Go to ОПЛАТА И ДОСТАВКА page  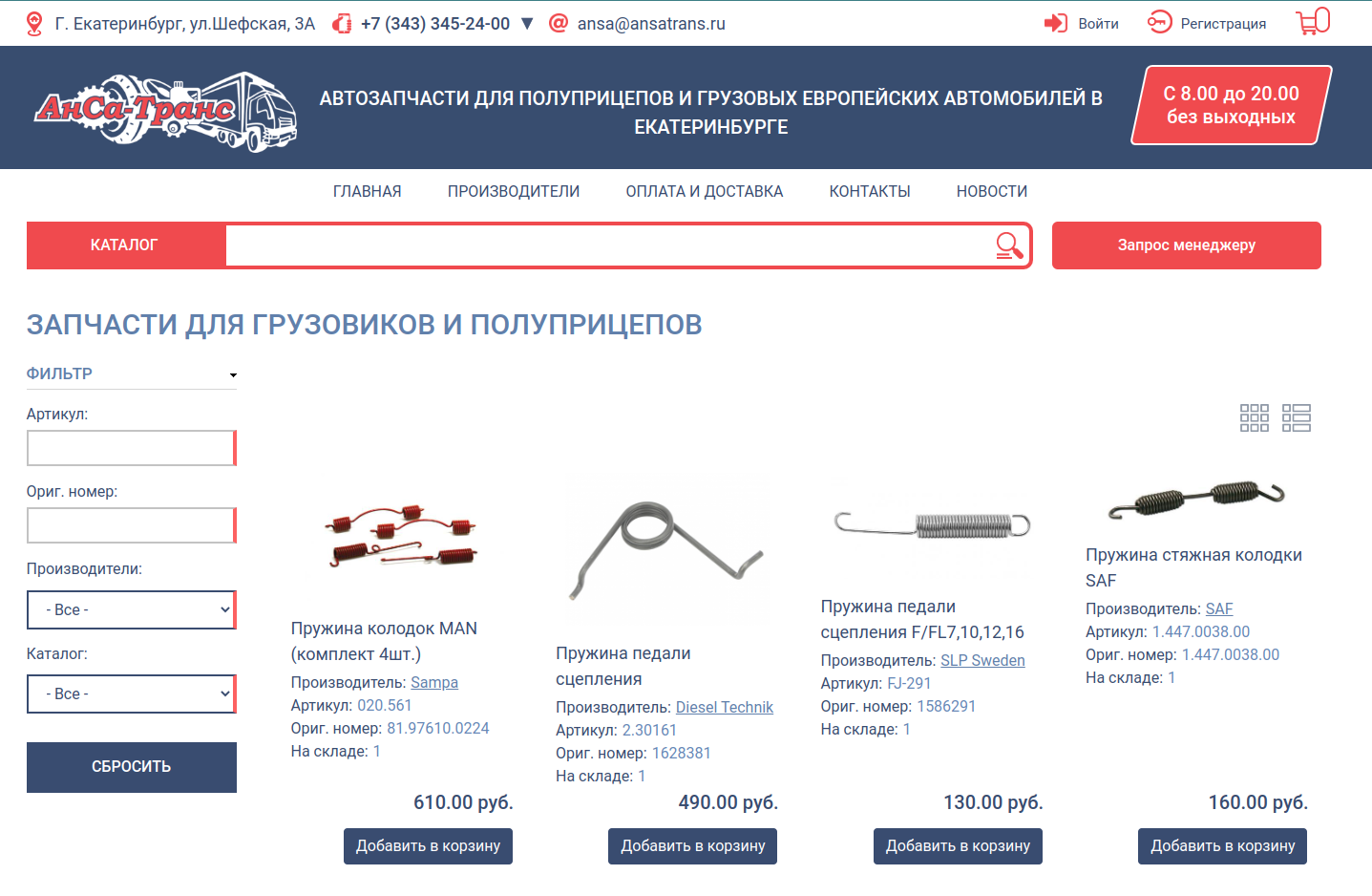click(x=705, y=191)
